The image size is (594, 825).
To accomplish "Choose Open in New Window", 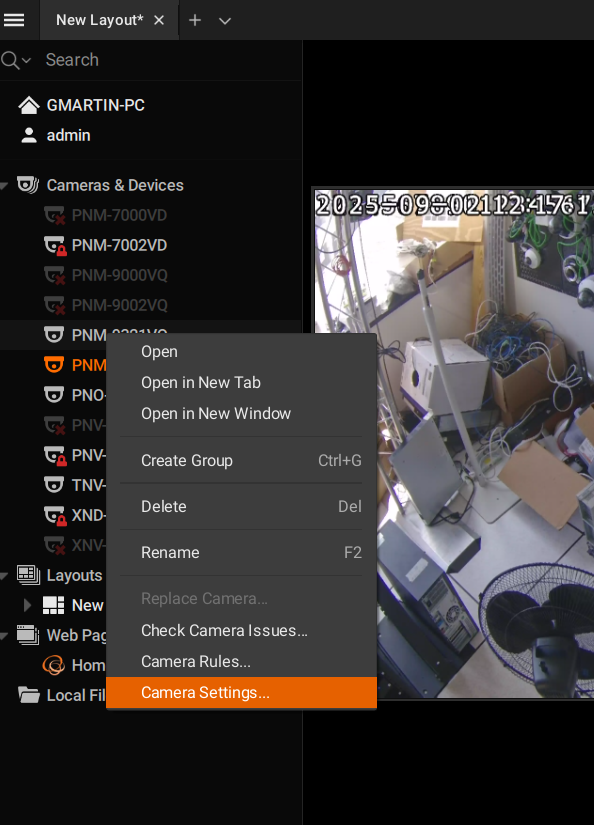I will tap(241, 414).
